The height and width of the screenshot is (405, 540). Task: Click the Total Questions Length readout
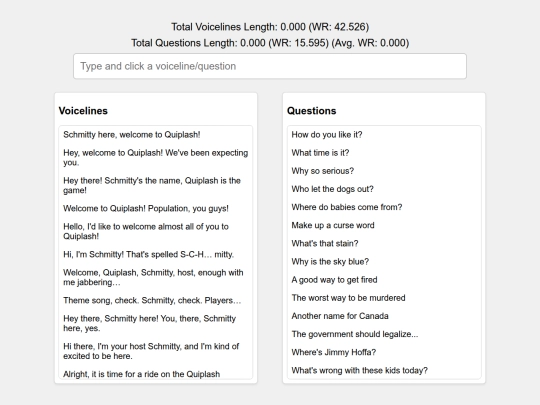[270, 43]
